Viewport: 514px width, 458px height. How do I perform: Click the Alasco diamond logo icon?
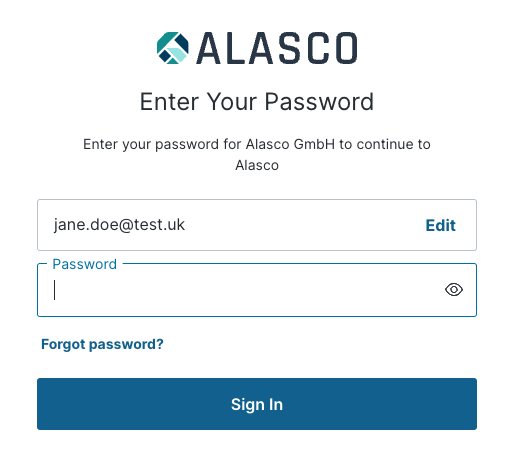point(173,48)
